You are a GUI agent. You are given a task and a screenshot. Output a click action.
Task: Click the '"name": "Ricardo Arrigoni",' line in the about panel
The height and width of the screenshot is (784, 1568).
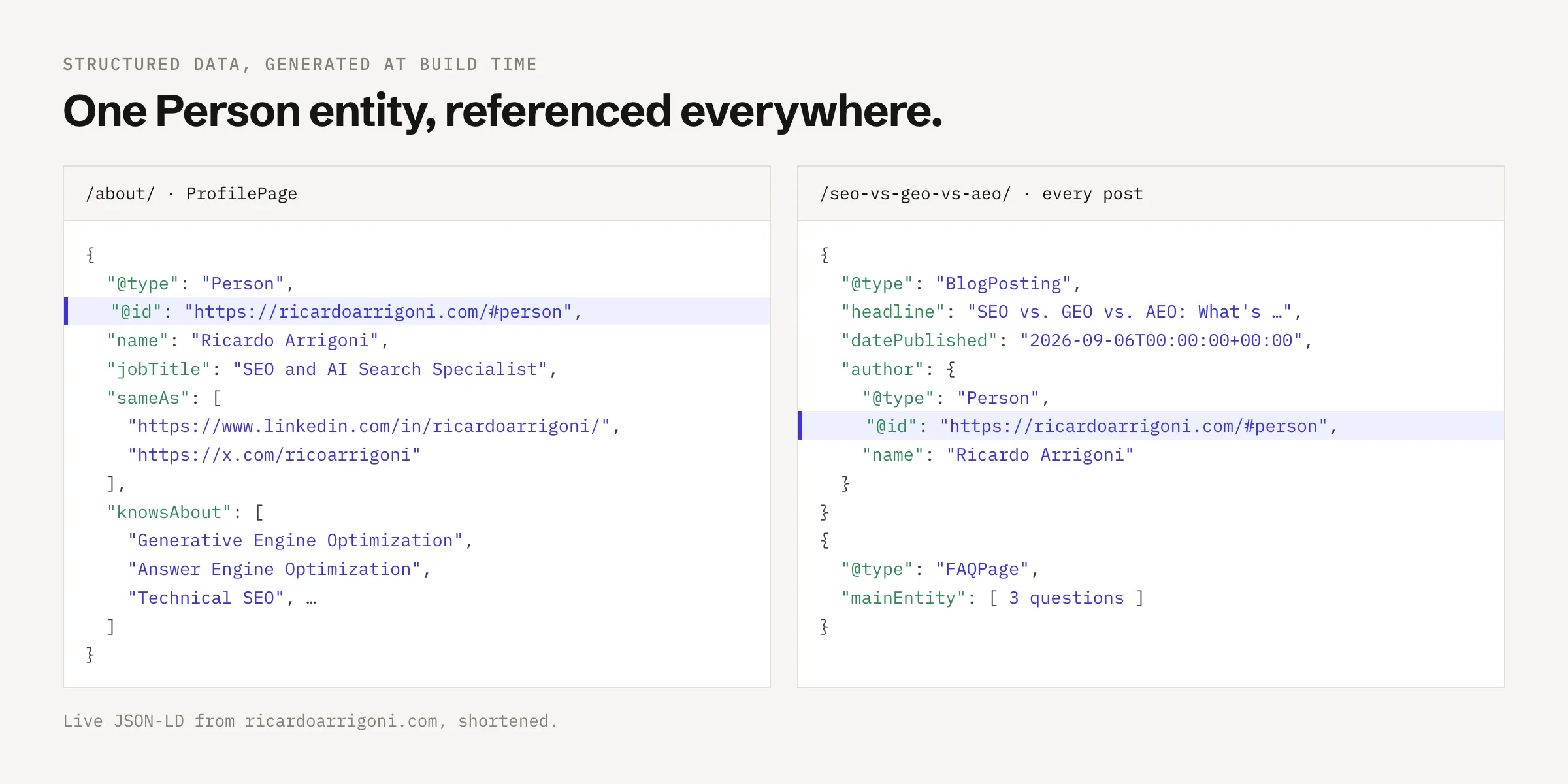(x=248, y=340)
